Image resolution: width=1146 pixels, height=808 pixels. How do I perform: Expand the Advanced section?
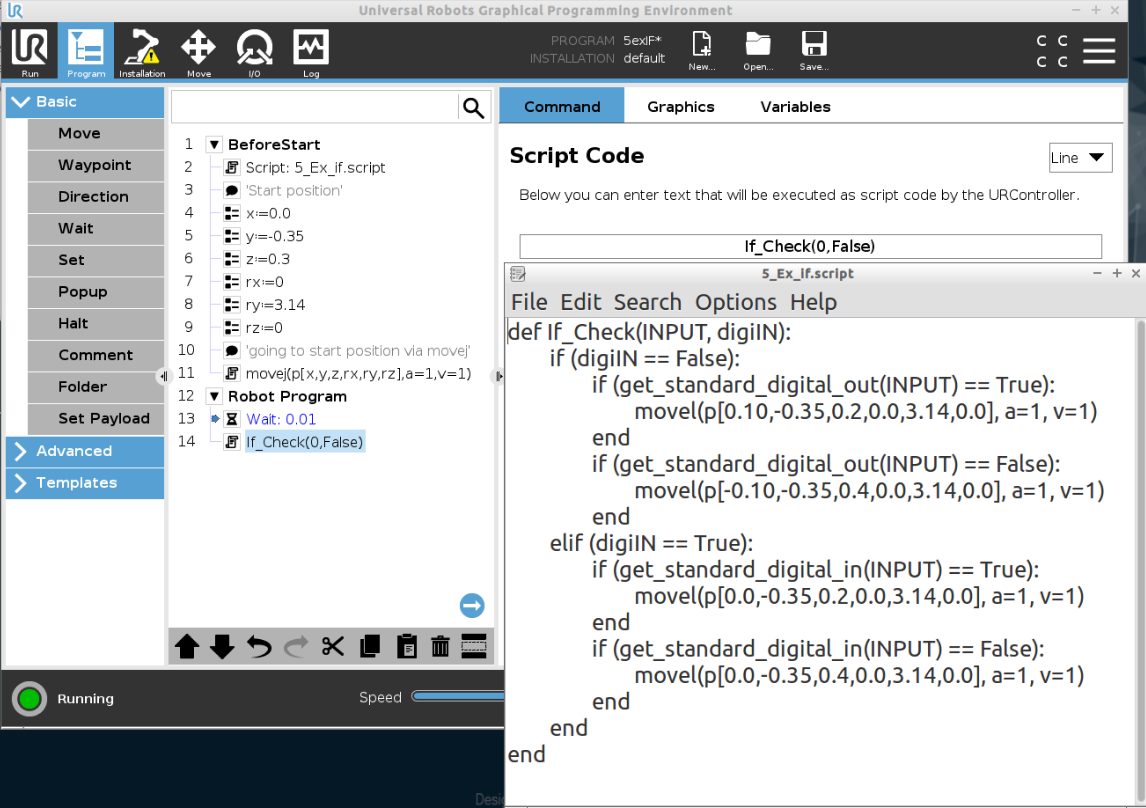85,451
